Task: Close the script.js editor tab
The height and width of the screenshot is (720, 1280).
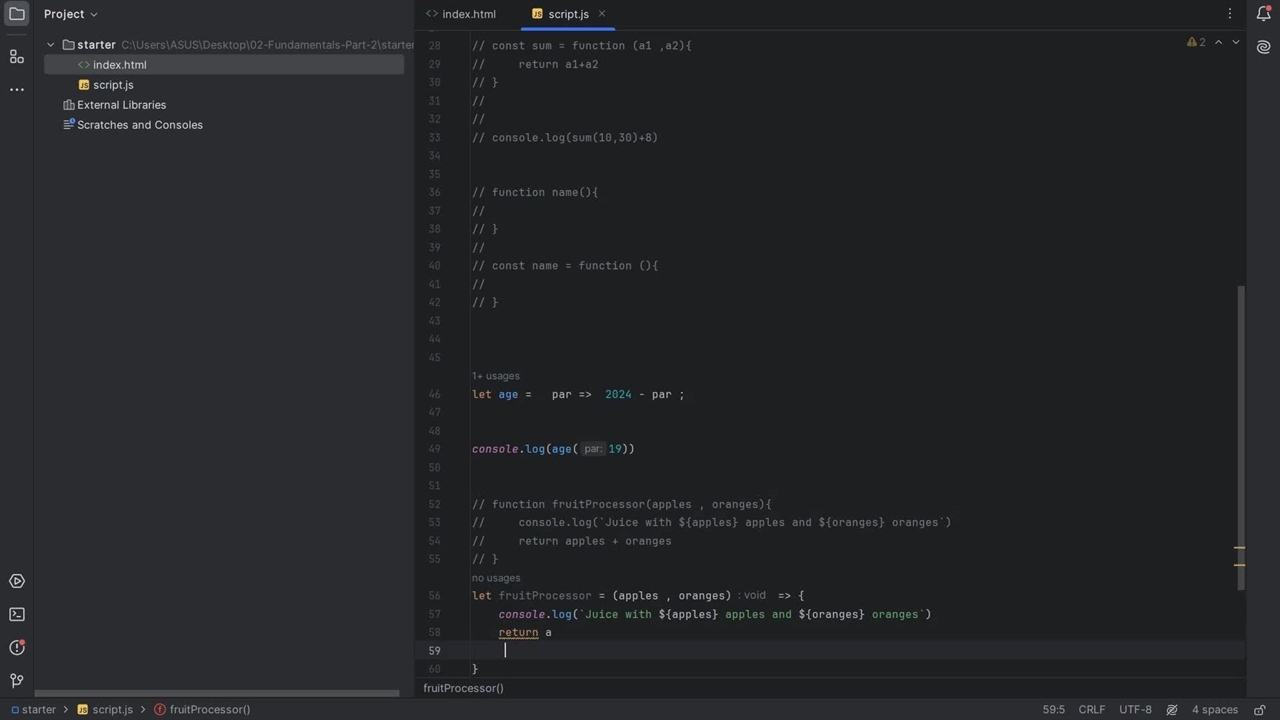Action: (602, 14)
